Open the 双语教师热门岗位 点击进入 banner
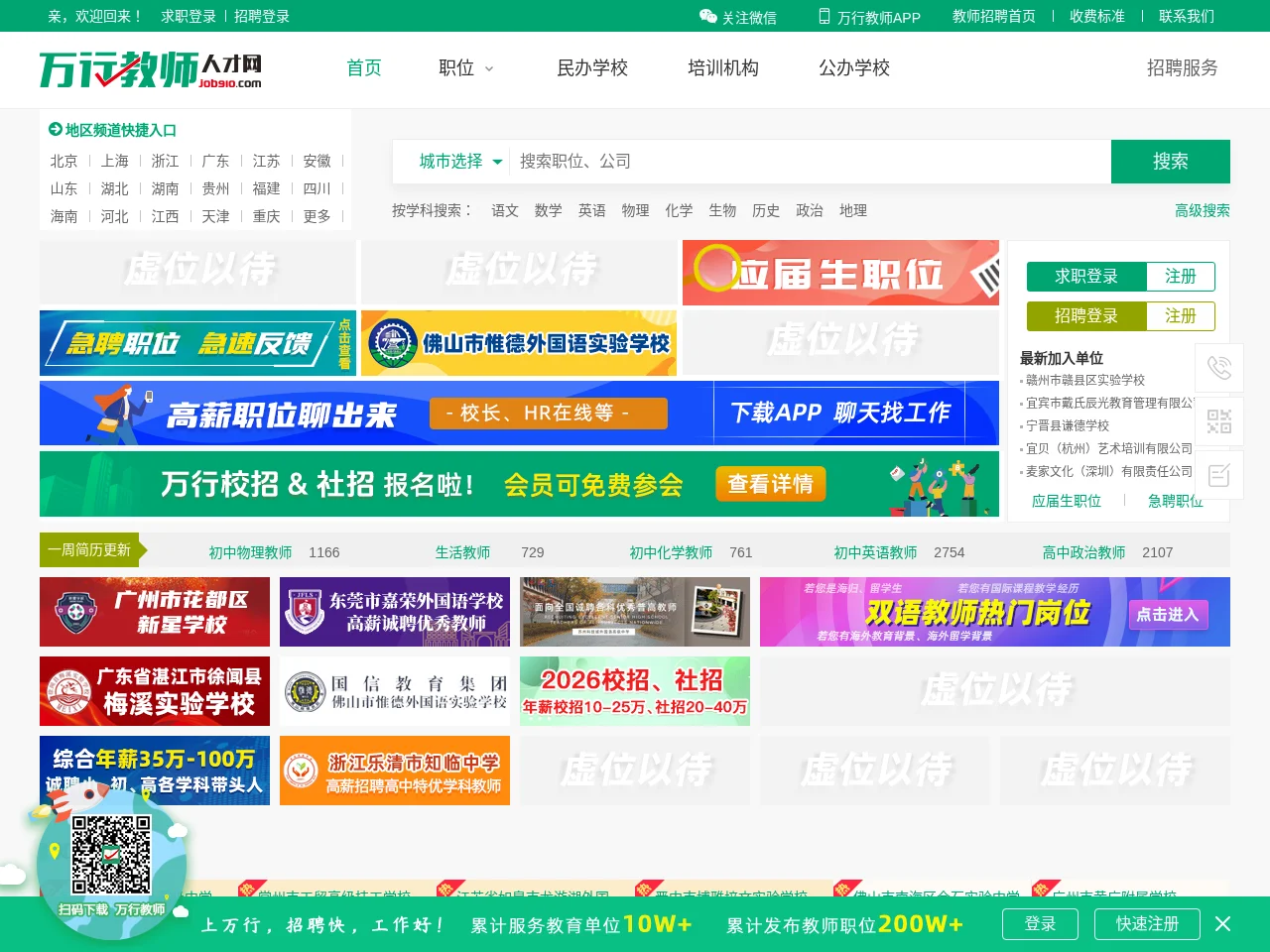This screenshot has height=952, width=1270. [995, 612]
